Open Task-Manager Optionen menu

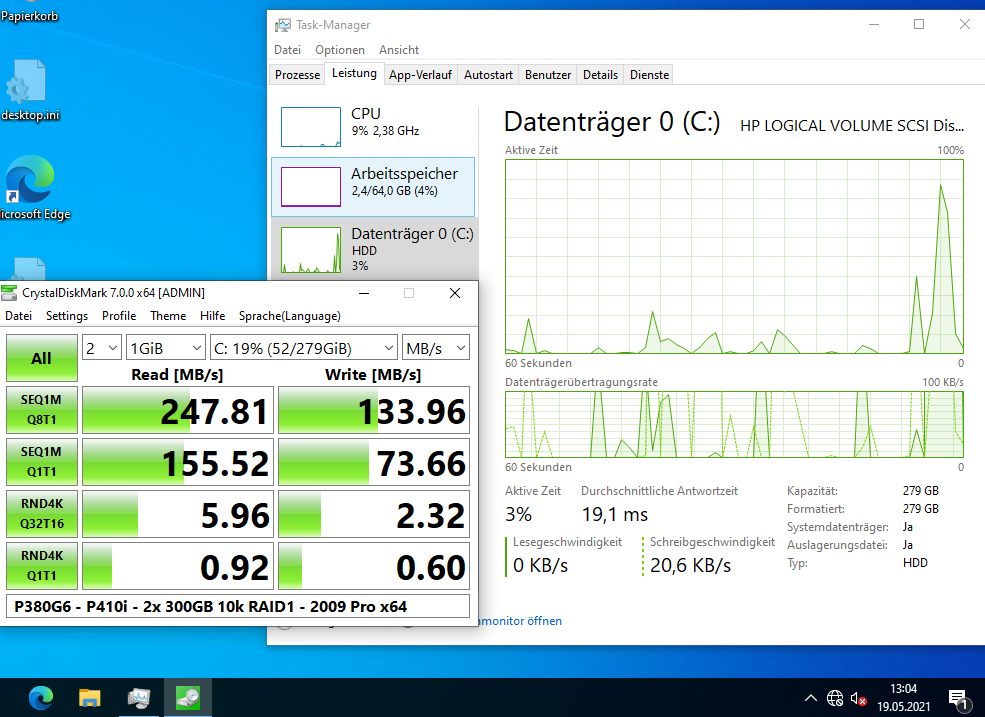tap(340, 50)
